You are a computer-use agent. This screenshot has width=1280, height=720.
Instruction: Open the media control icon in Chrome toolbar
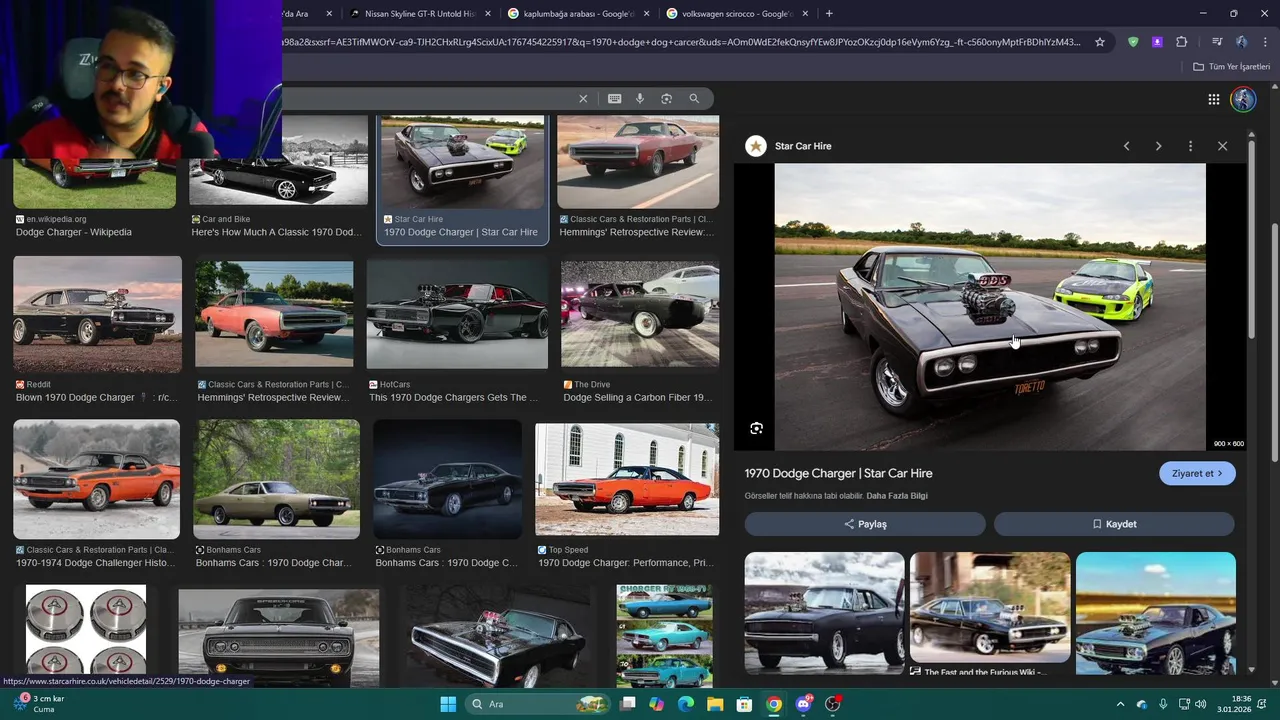pos(1217,42)
